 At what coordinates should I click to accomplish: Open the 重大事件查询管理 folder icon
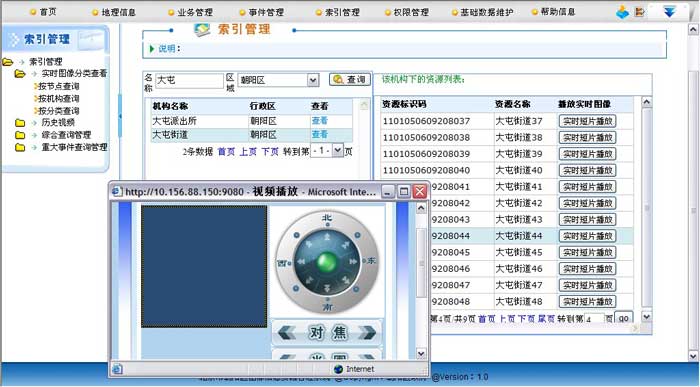click(x=20, y=147)
